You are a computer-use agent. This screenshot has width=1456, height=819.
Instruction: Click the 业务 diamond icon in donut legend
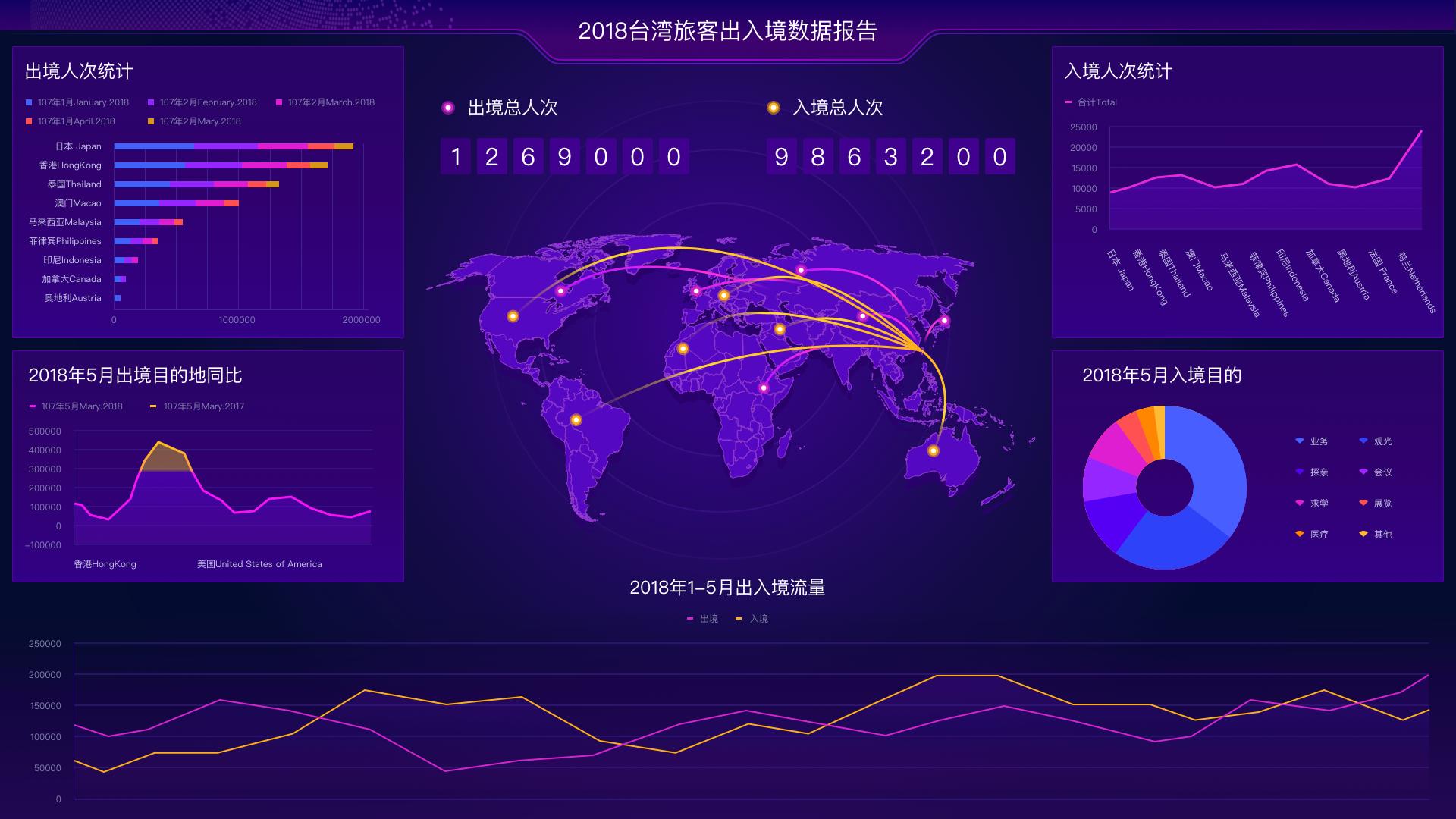click(x=1298, y=441)
